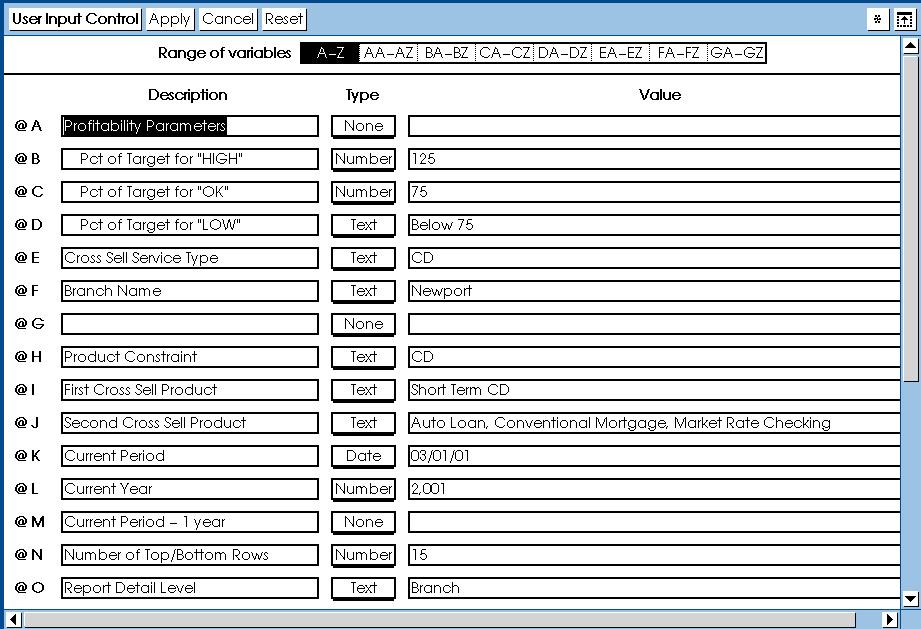
Task: Click the vertical scrollbar up arrow
Action: (910, 46)
